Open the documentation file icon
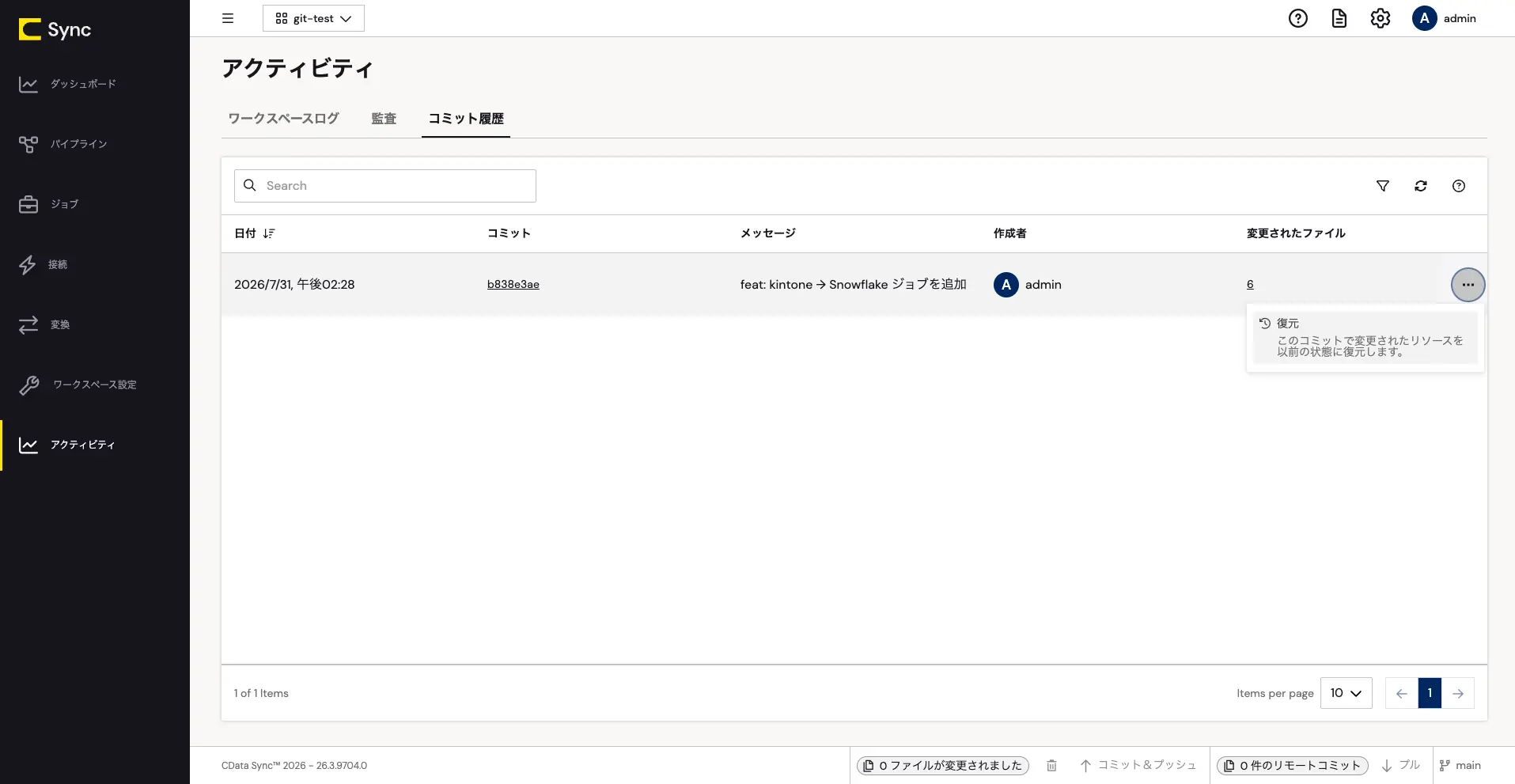Image resolution: width=1515 pixels, height=784 pixels. [x=1339, y=18]
